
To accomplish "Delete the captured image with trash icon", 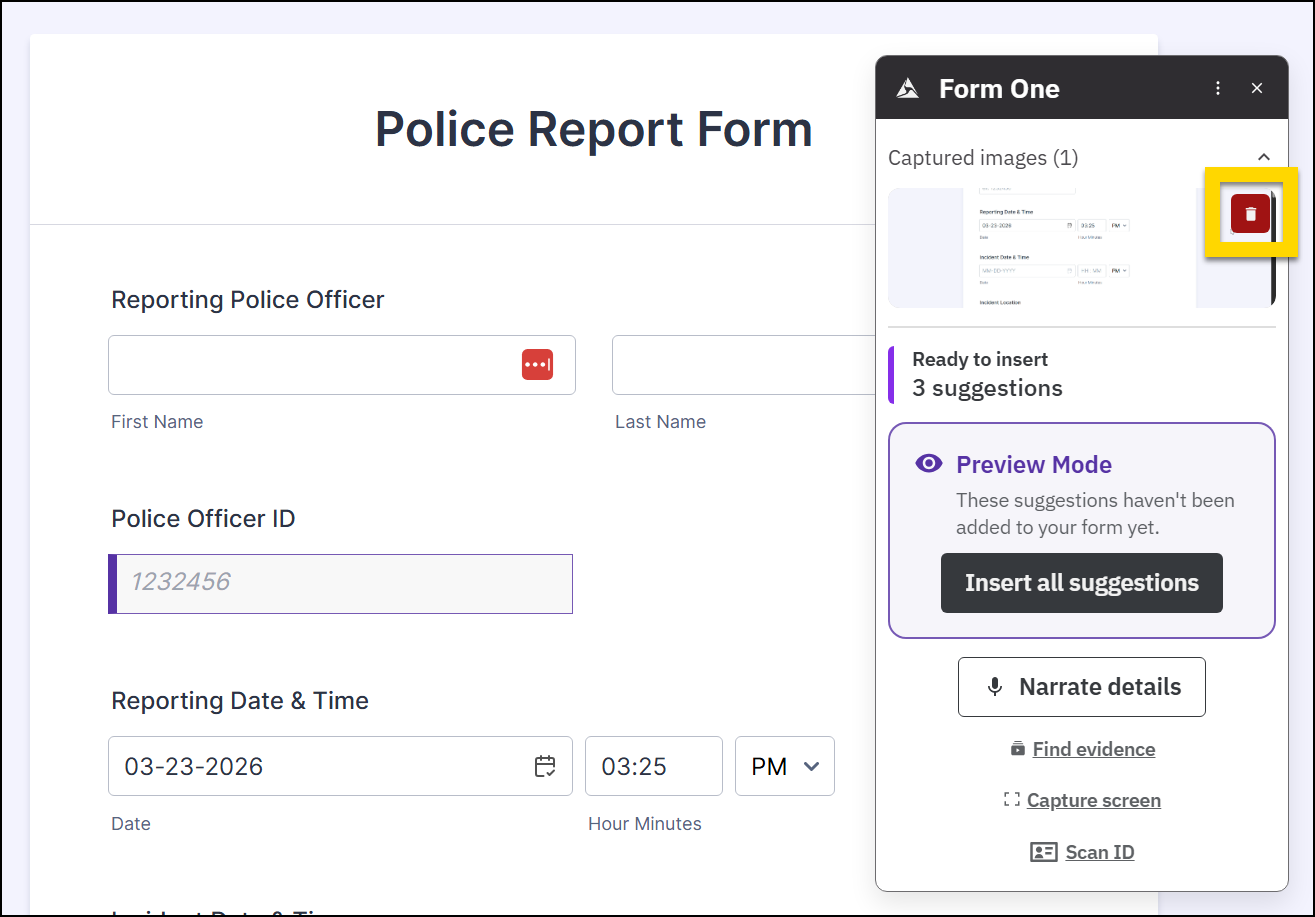I will point(1250,214).
